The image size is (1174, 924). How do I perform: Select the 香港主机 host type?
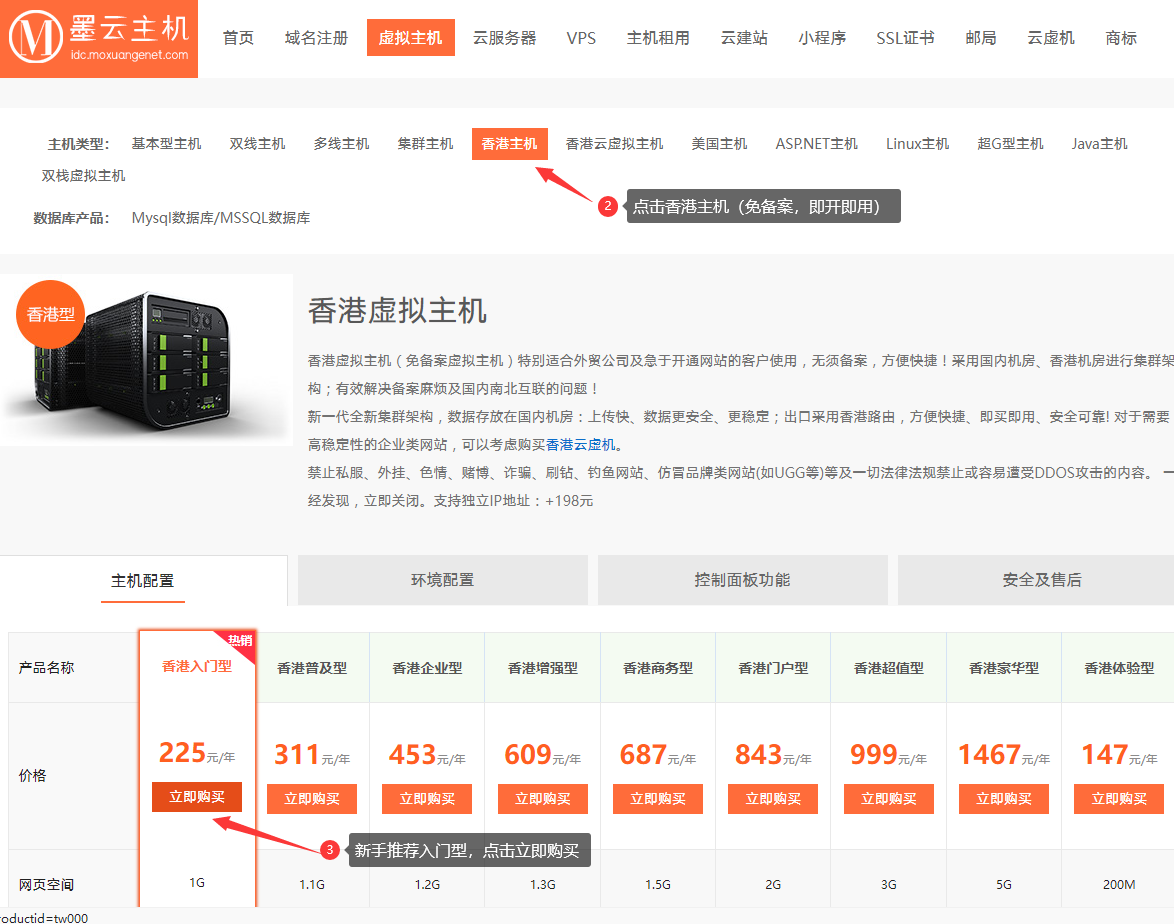[x=509, y=144]
